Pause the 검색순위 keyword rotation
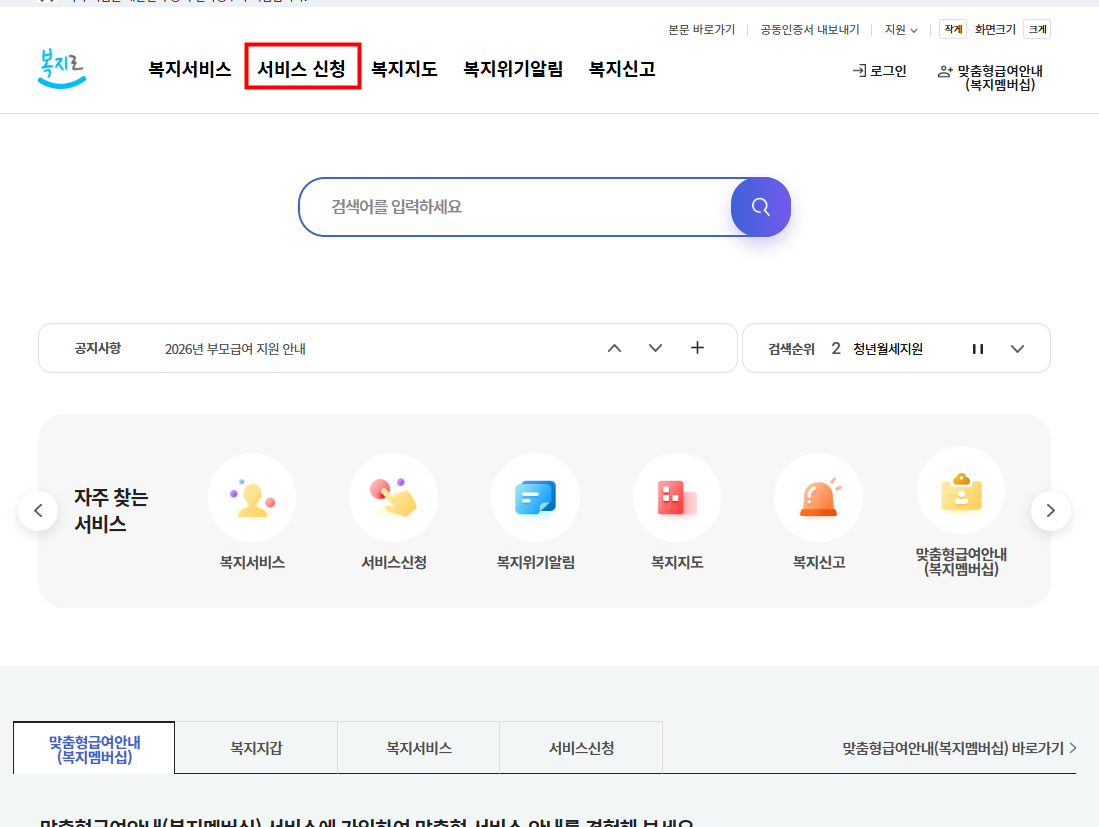1099x827 pixels. tap(977, 348)
